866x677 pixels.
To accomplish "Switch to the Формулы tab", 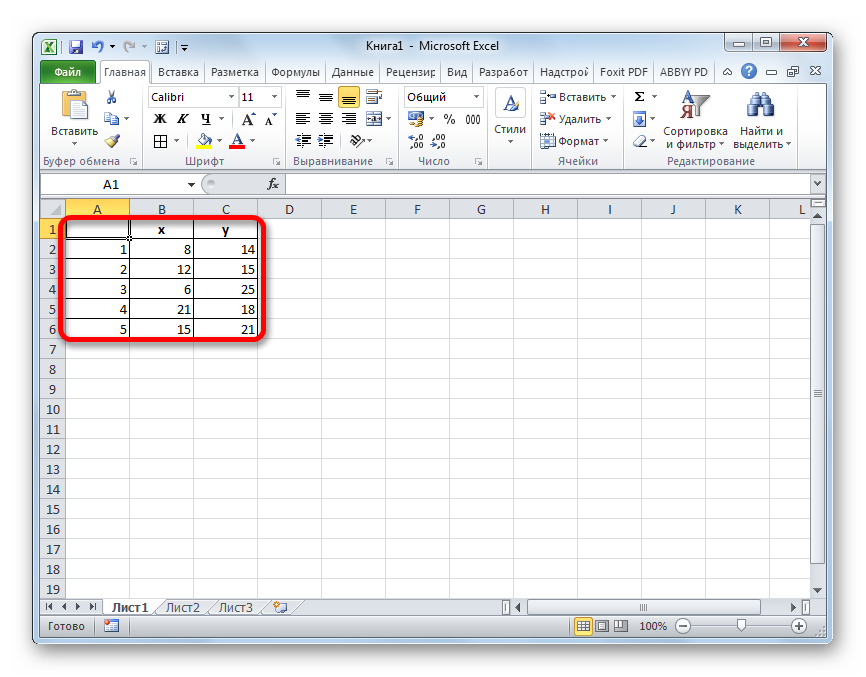I will [295, 72].
